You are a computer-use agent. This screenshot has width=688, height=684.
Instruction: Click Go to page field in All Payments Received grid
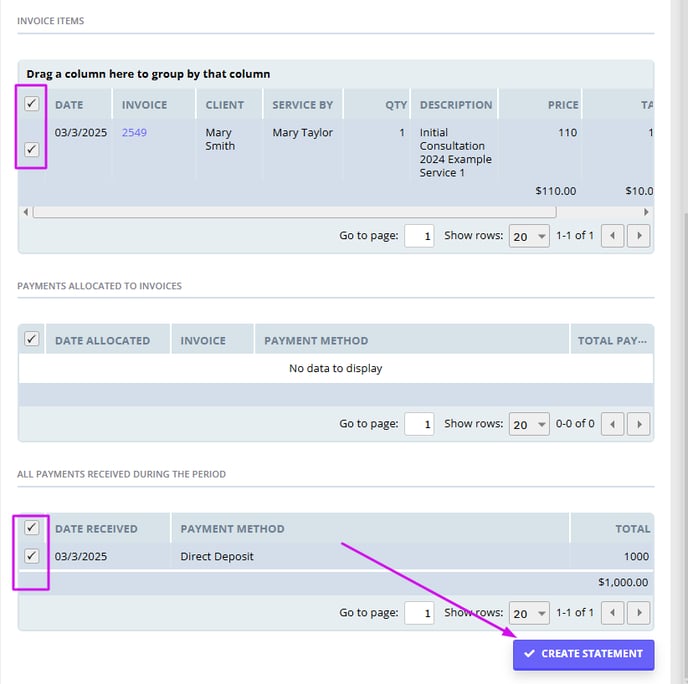pyautogui.click(x=419, y=613)
